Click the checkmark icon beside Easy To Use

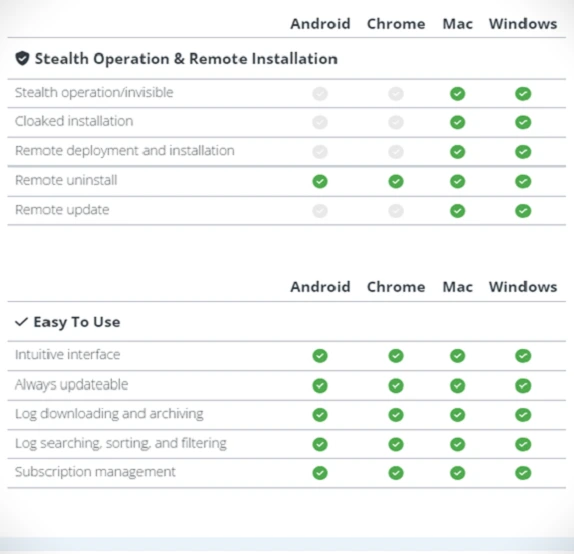click(x=21, y=322)
